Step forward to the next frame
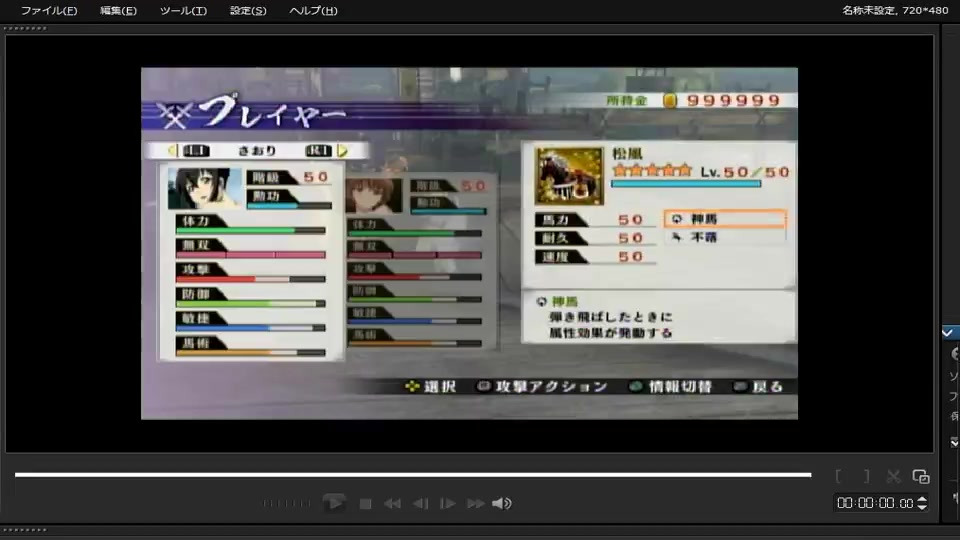The height and width of the screenshot is (540, 960). tap(448, 503)
